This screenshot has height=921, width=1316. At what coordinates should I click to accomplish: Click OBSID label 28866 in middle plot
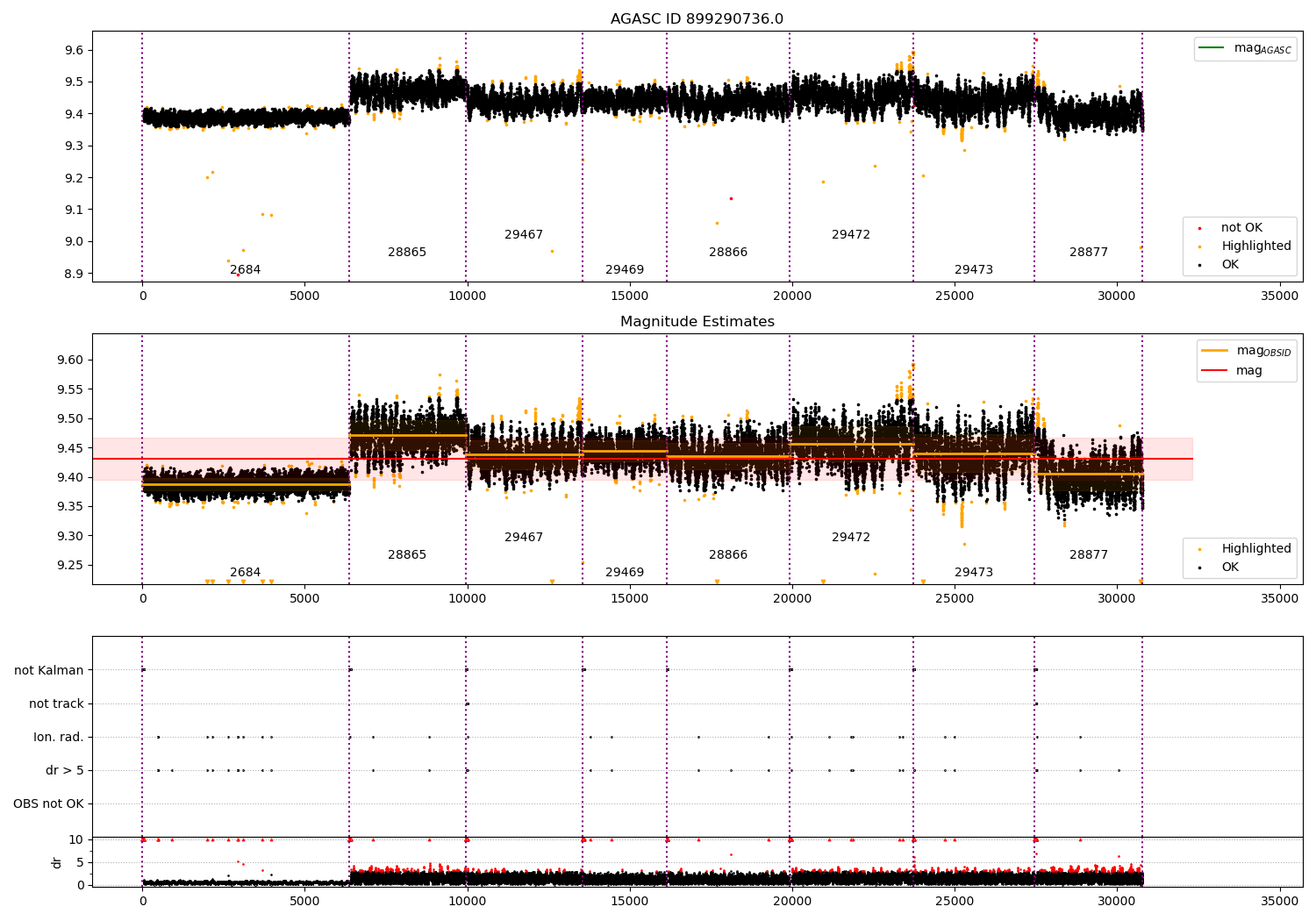click(728, 555)
